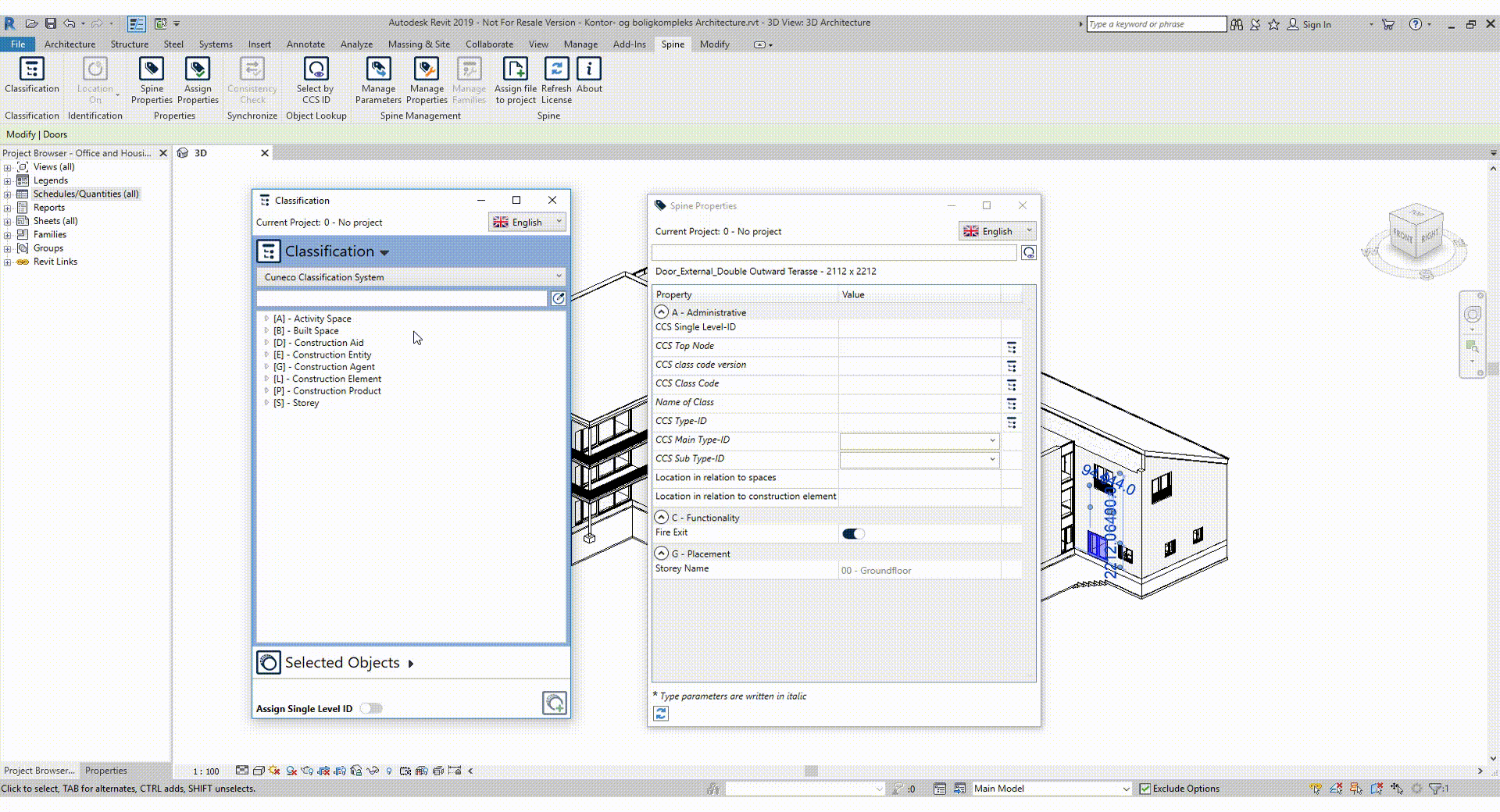Screen dimensions: 1500x812
Task: Open English language dropdown in Spine Properties
Action: click(x=998, y=231)
